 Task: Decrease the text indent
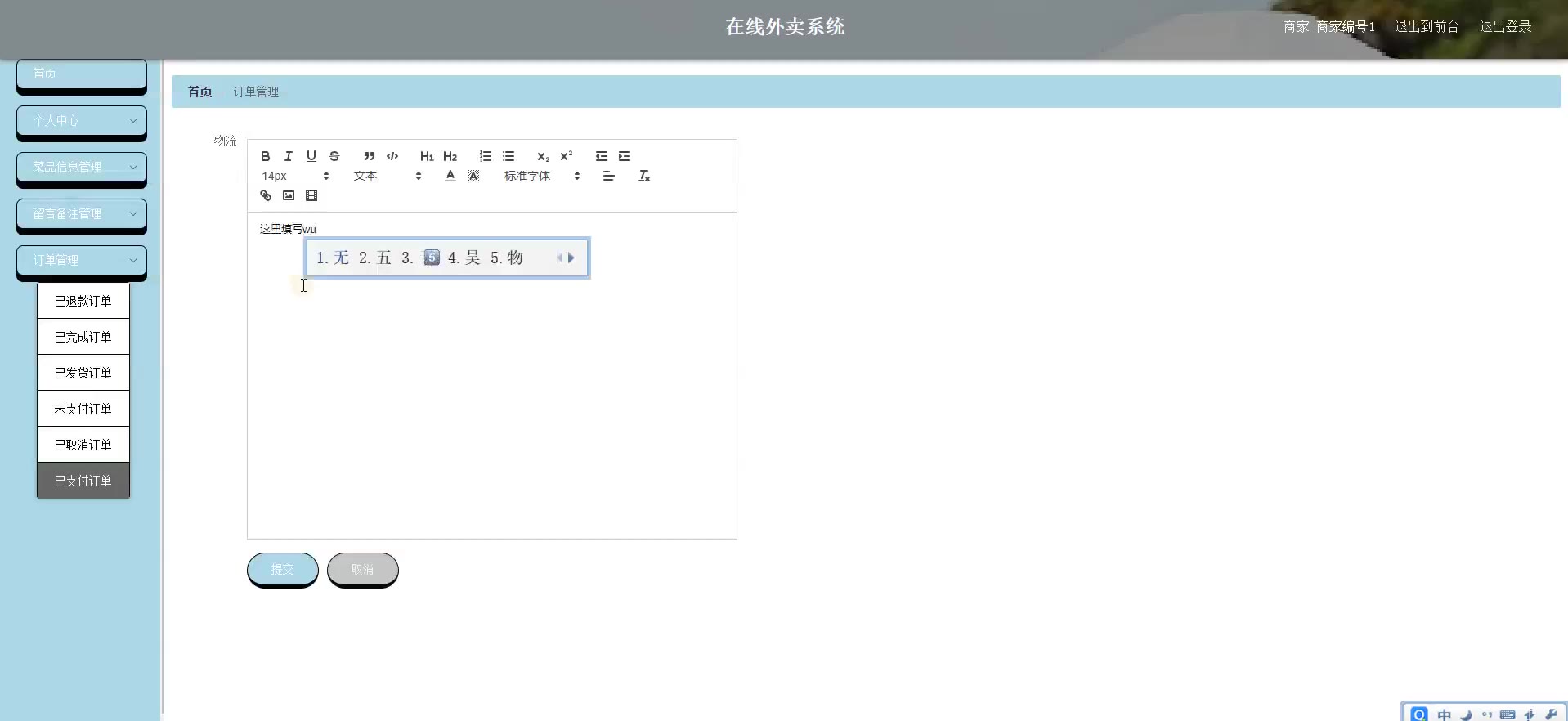(x=602, y=156)
